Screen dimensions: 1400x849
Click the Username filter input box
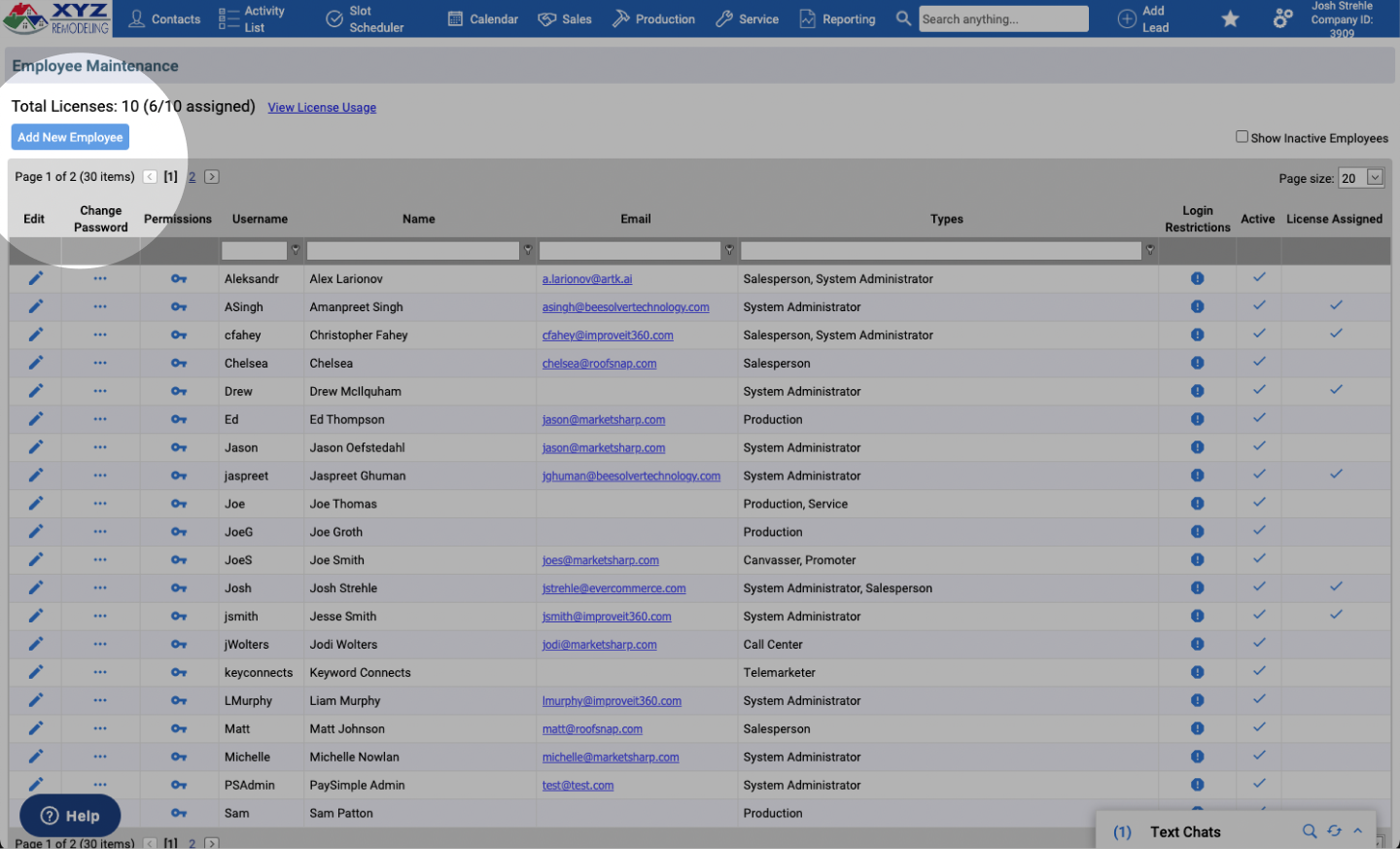coord(255,251)
